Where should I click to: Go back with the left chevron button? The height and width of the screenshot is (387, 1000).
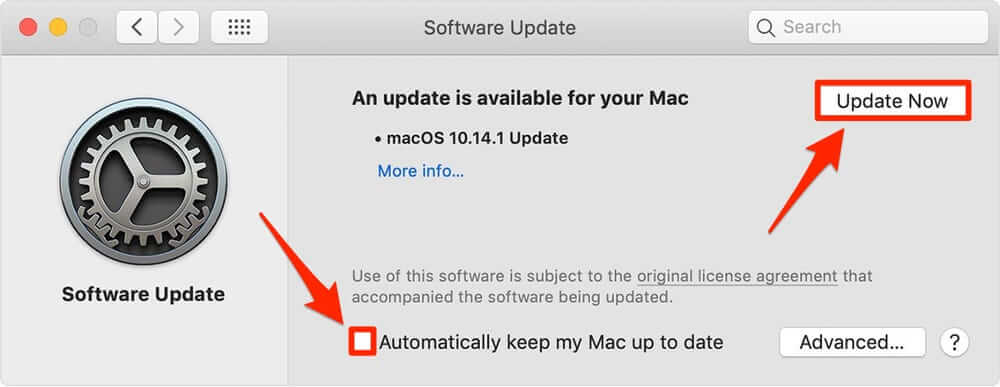[136, 27]
